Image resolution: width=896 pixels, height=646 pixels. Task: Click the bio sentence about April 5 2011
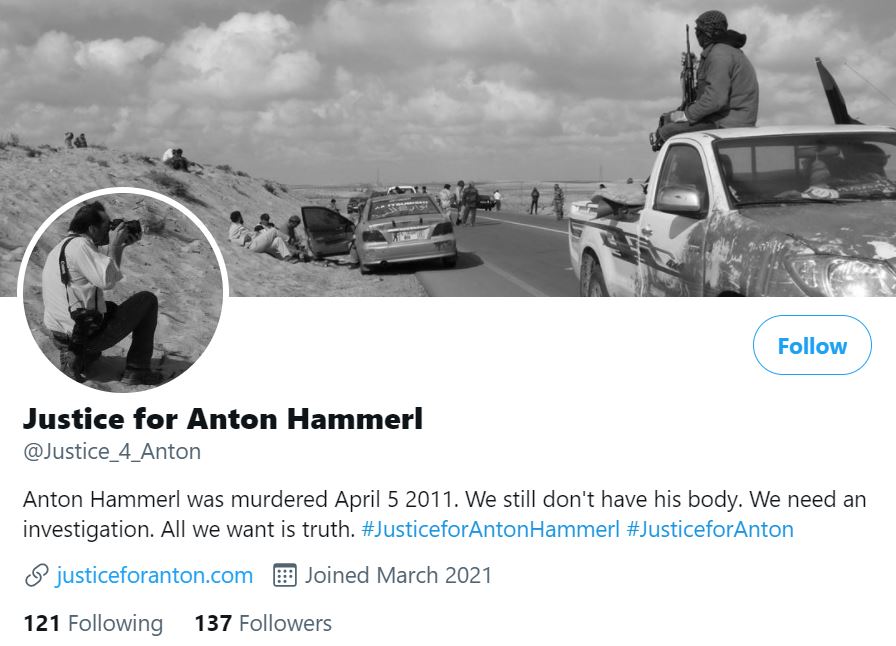[x=241, y=500]
